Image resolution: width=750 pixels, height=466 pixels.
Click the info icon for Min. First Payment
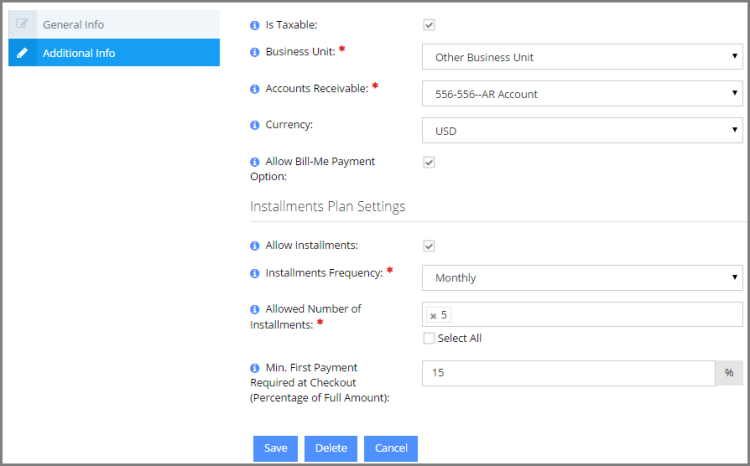(x=254, y=368)
